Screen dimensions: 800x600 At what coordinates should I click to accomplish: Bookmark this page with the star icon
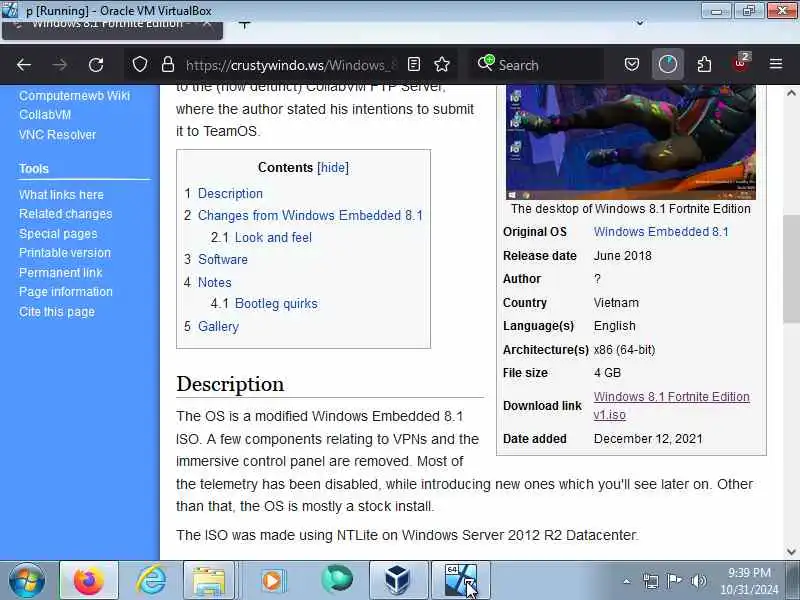(442, 64)
